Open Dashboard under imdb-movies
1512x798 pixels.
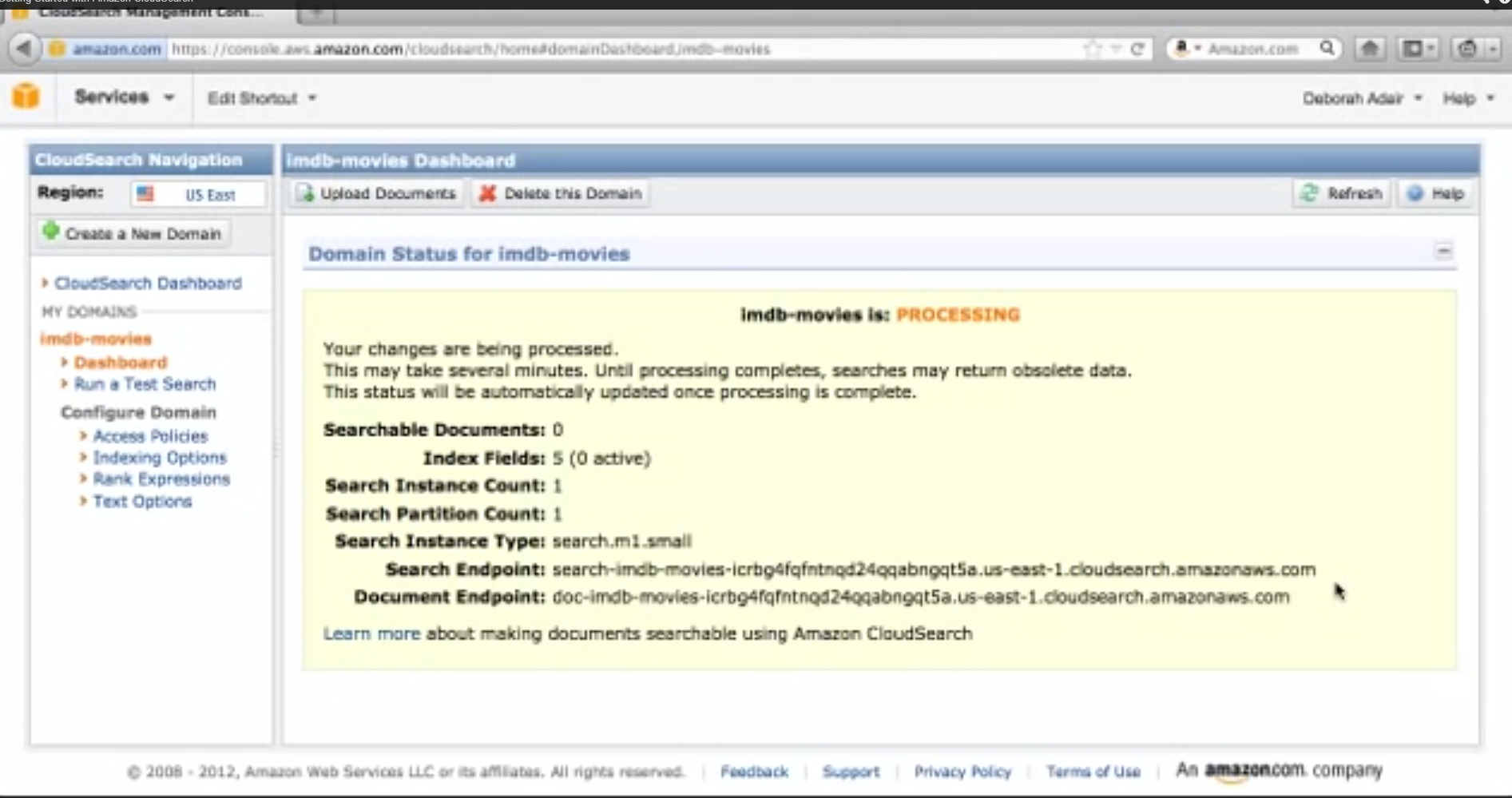pyautogui.click(x=121, y=363)
